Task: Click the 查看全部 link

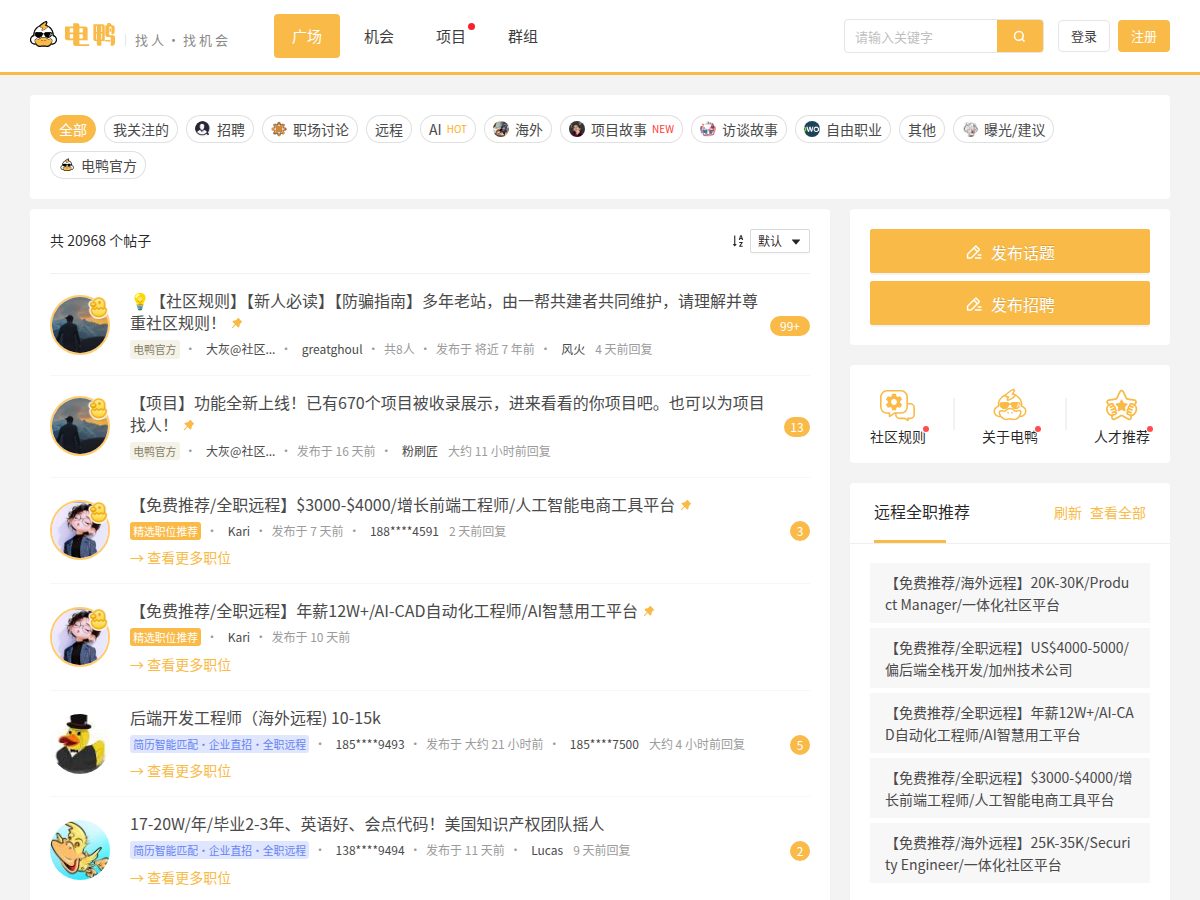Action: click(x=1118, y=513)
